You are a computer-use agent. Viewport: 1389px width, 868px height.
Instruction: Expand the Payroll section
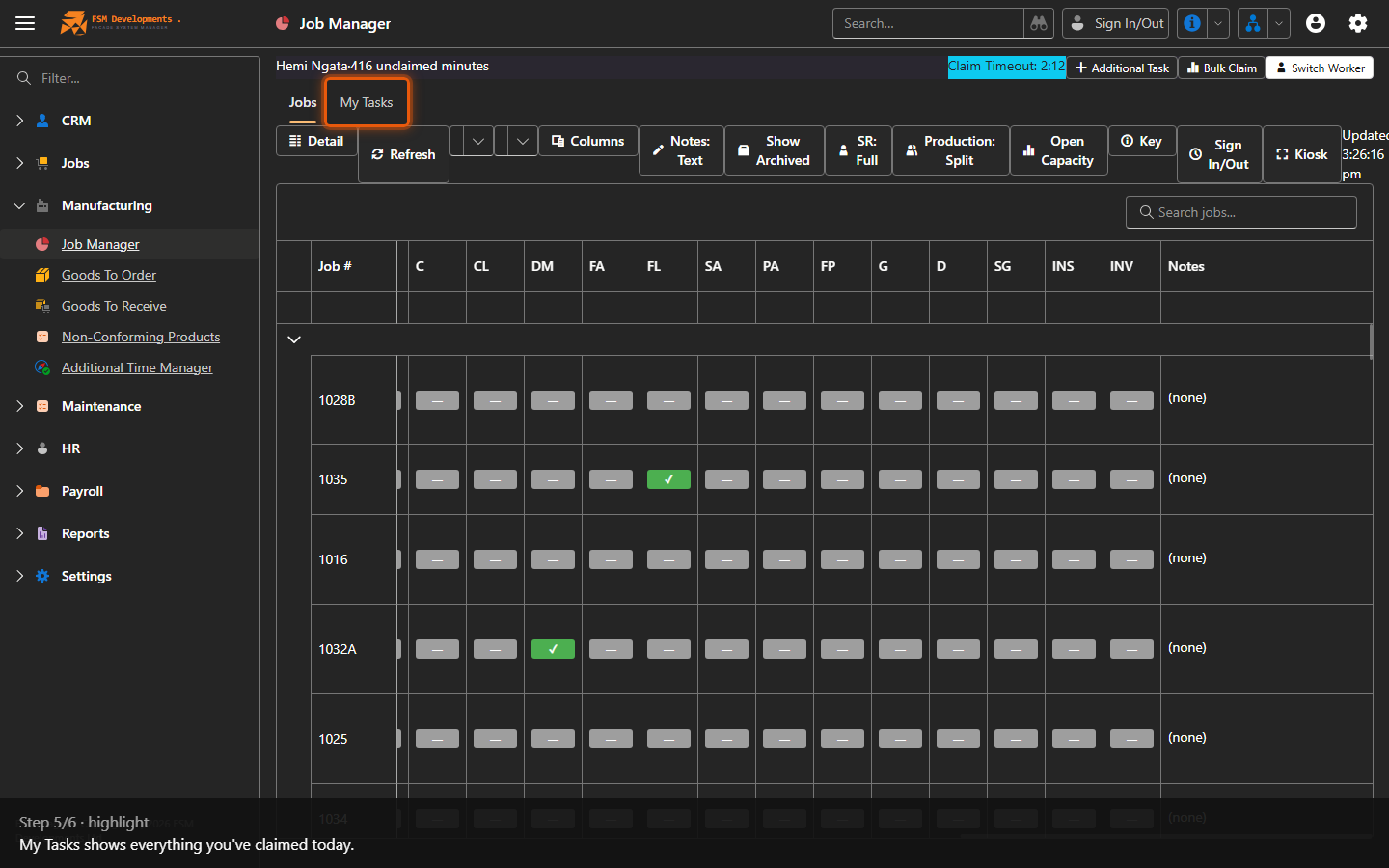[20, 491]
